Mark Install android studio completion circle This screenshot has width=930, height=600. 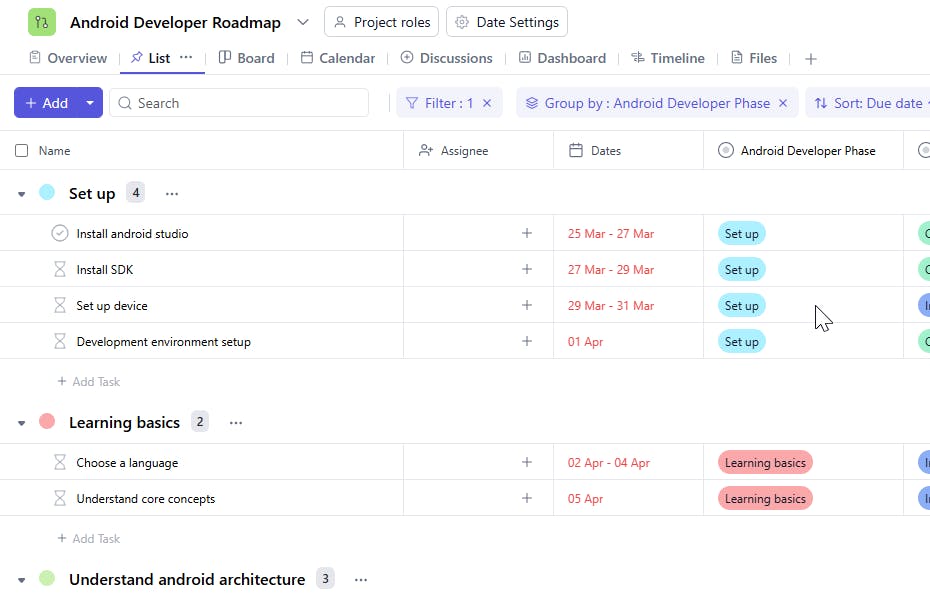click(60, 234)
